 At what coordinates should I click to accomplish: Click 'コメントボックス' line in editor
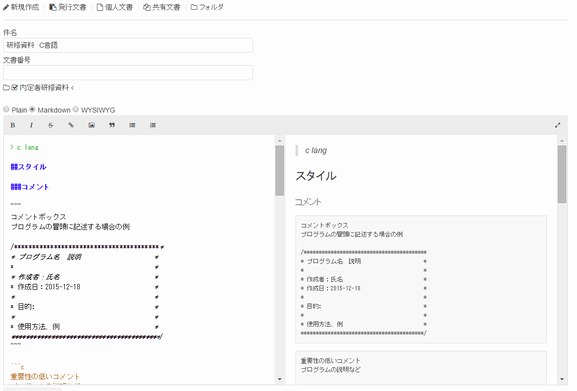(39, 217)
